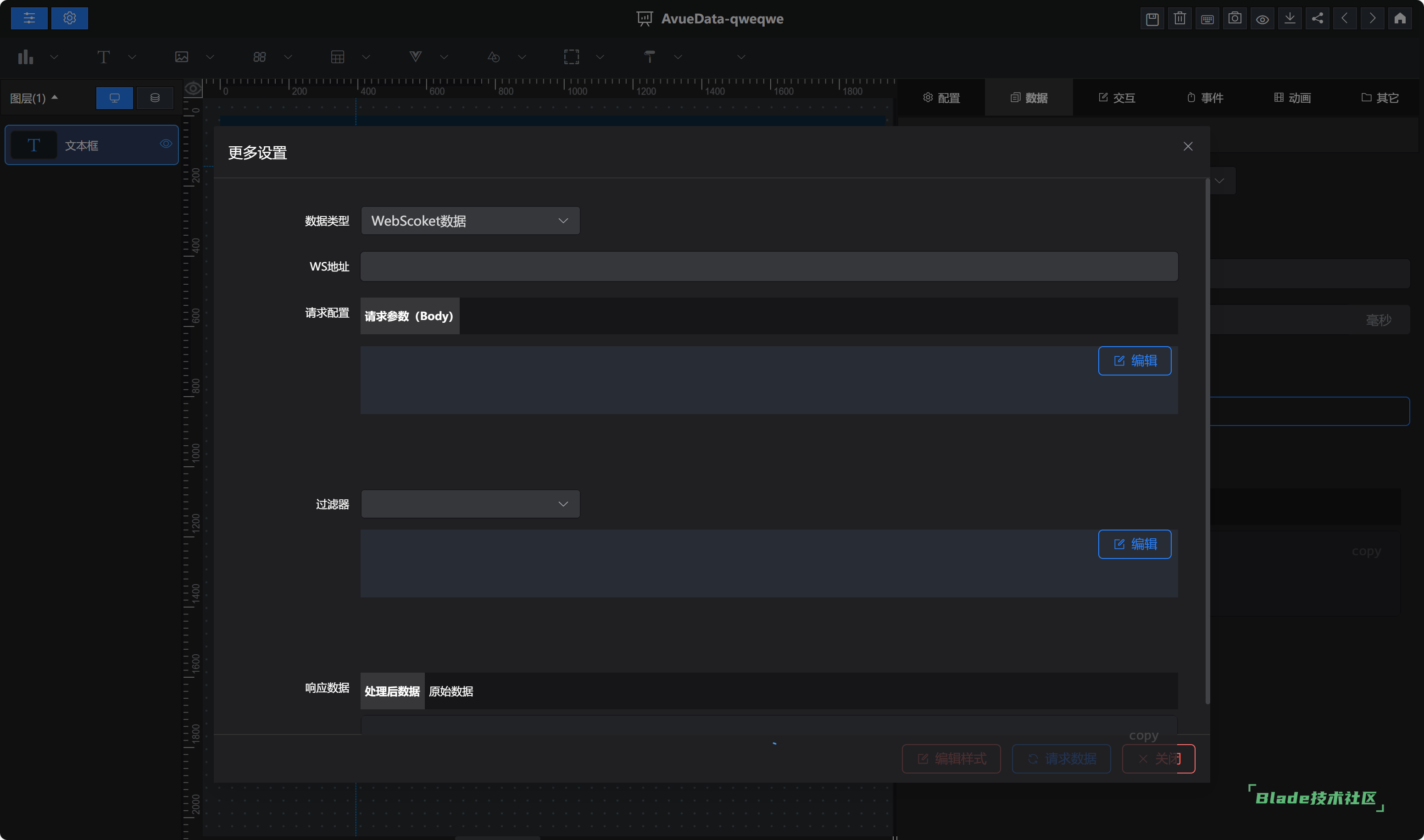Open the 过滤器 dropdown
This screenshot has width=1424, height=840.
[x=471, y=504]
